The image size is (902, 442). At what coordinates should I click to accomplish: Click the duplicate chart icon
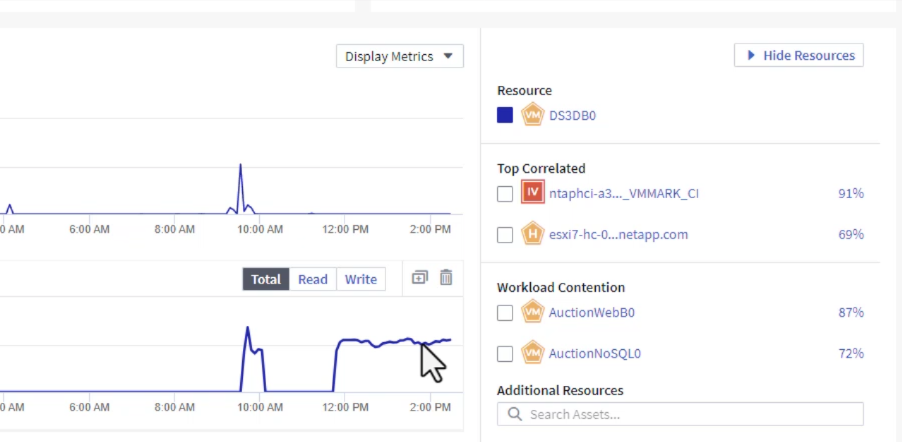[420, 278]
